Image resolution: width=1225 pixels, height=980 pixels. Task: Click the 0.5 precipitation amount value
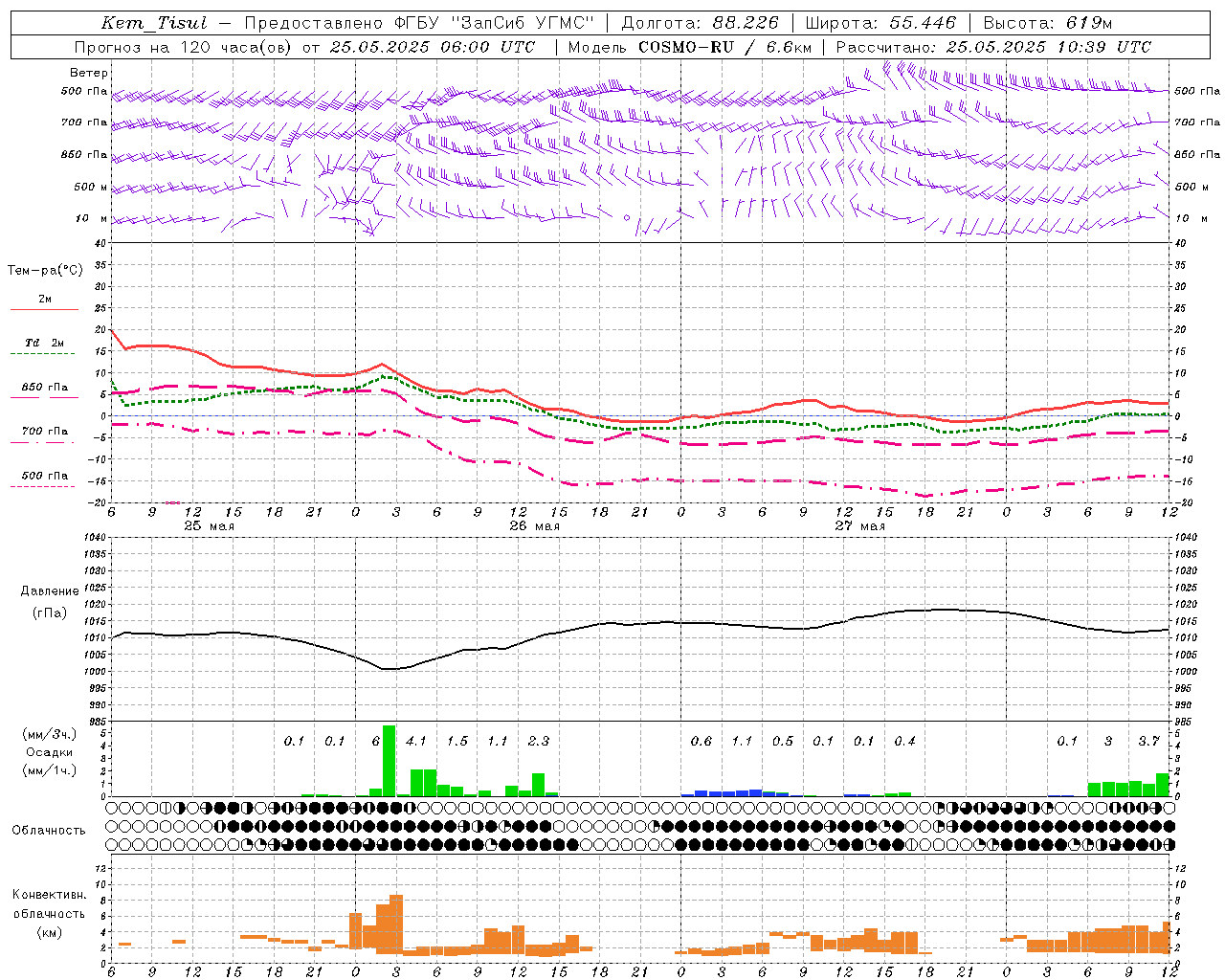[x=783, y=742]
